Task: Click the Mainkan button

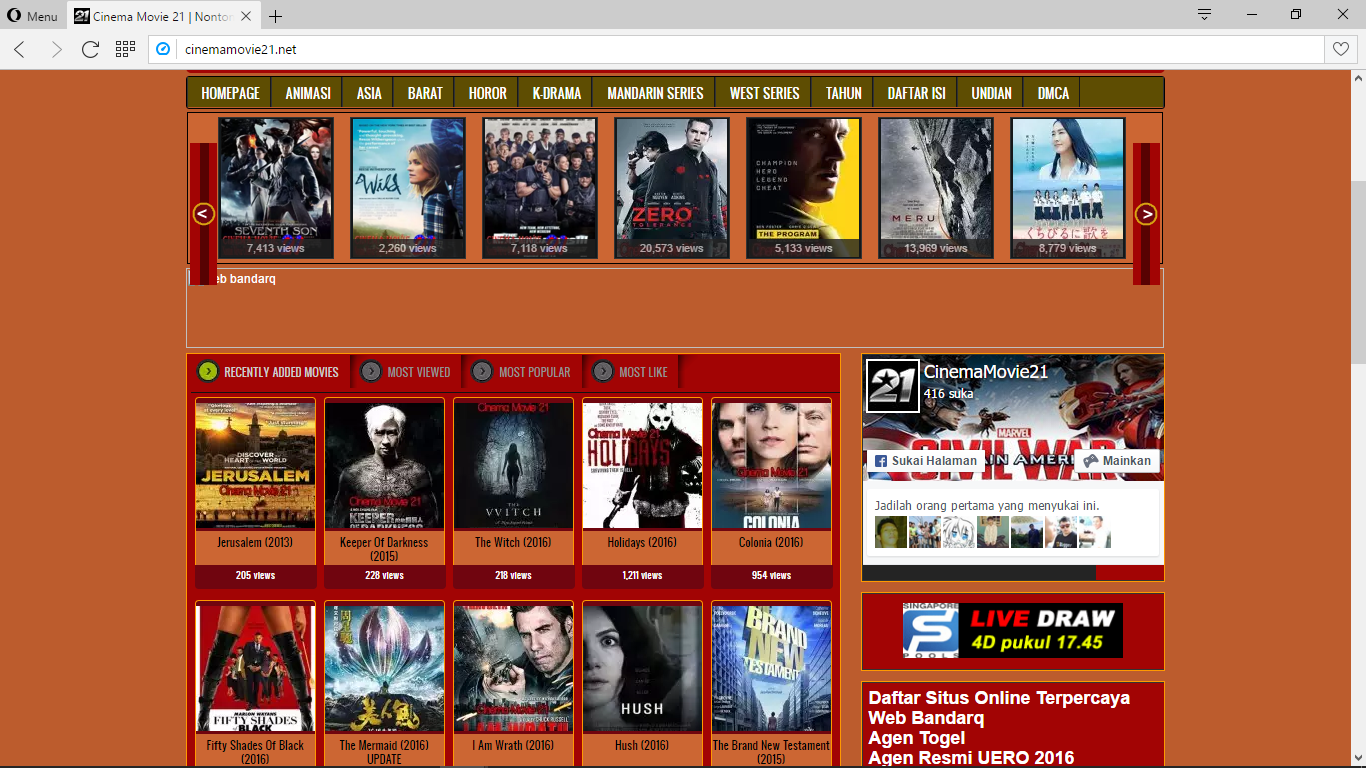Action: 1118,461
